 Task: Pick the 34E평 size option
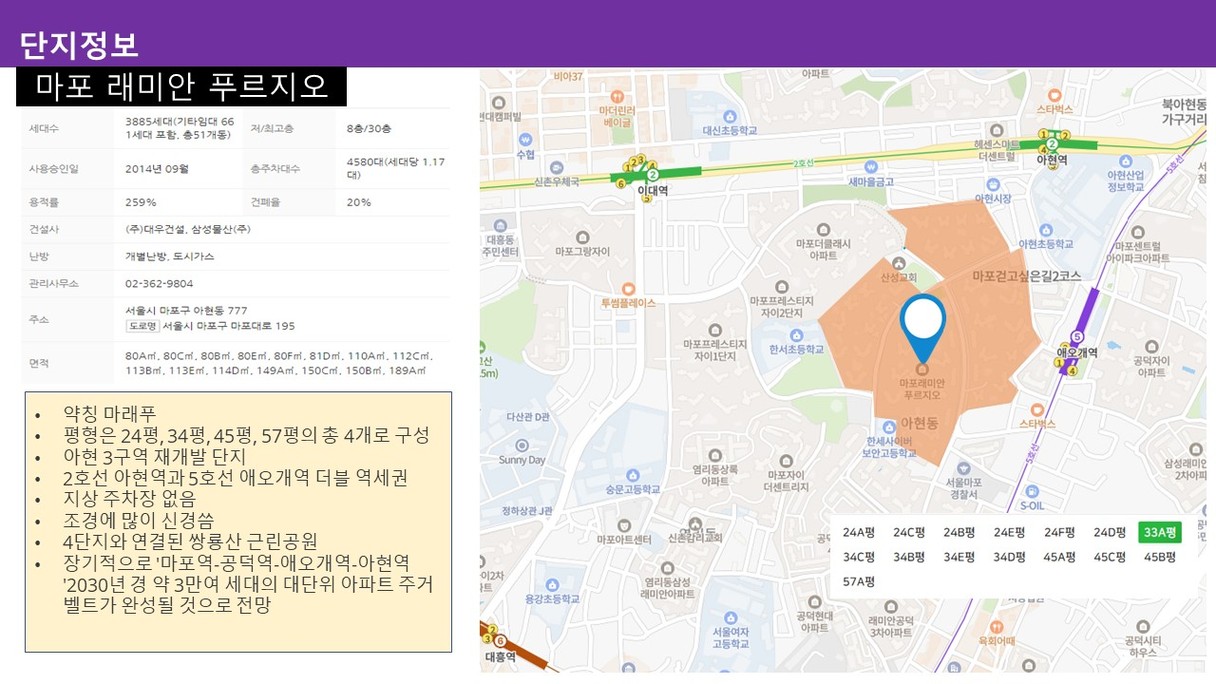pos(959,557)
